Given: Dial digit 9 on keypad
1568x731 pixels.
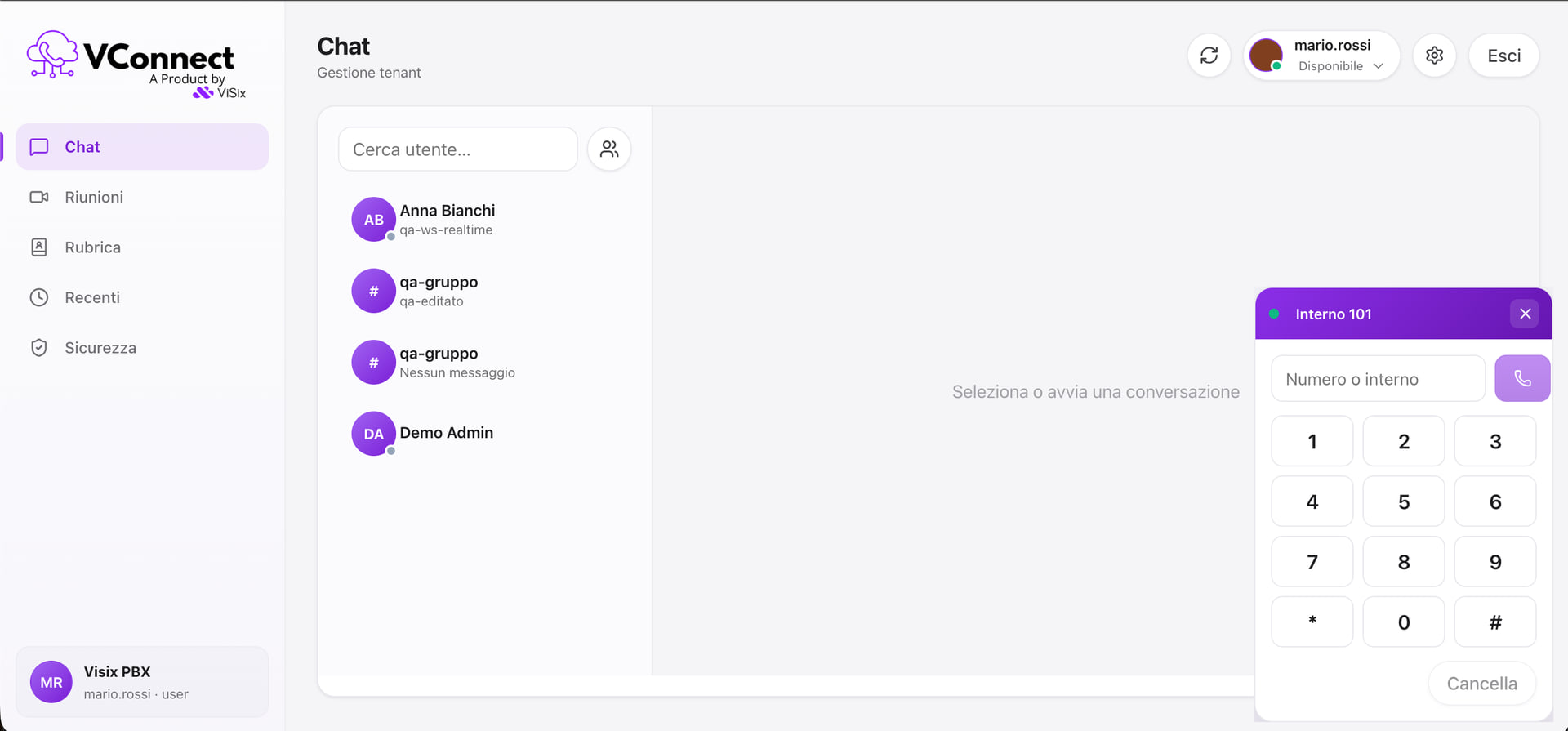Looking at the screenshot, I should (x=1495, y=562).
